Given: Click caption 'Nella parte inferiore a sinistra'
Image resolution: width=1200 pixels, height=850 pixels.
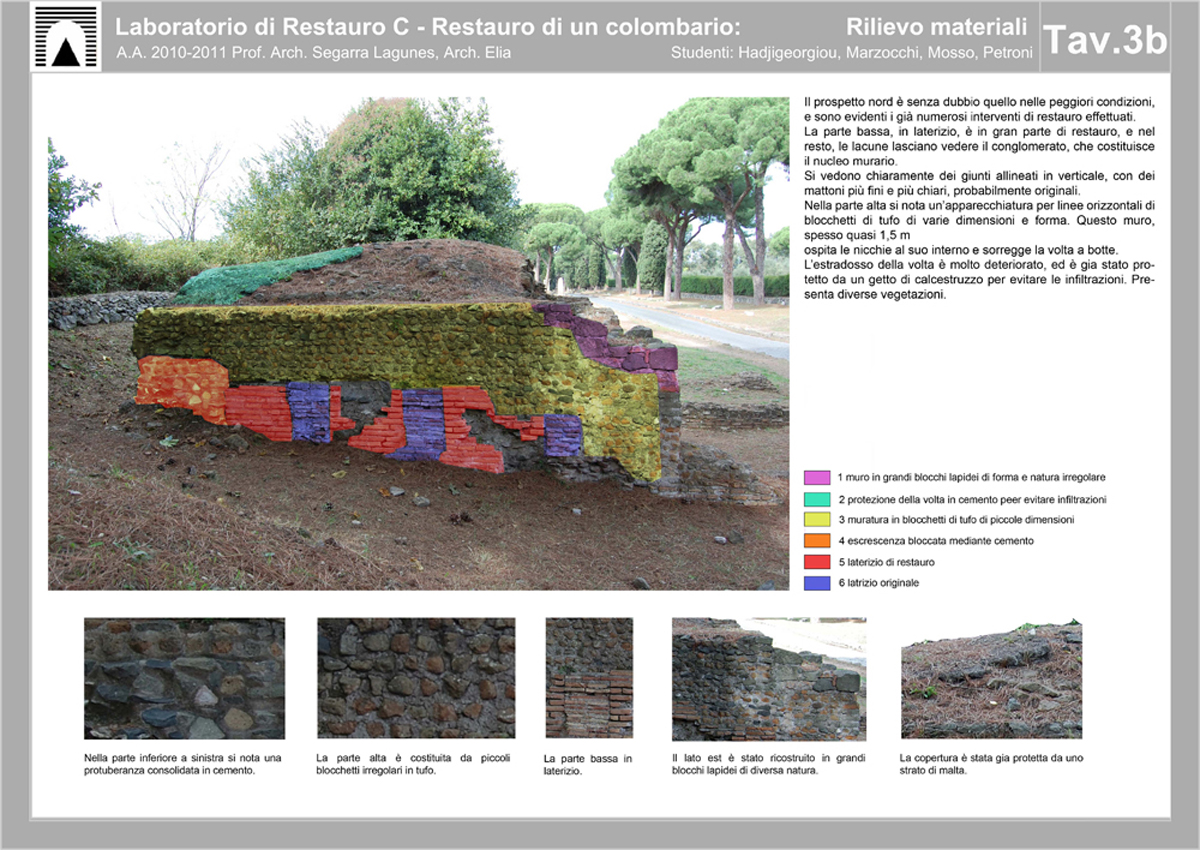Looking at the screenshot, I should tap(183, 764).
